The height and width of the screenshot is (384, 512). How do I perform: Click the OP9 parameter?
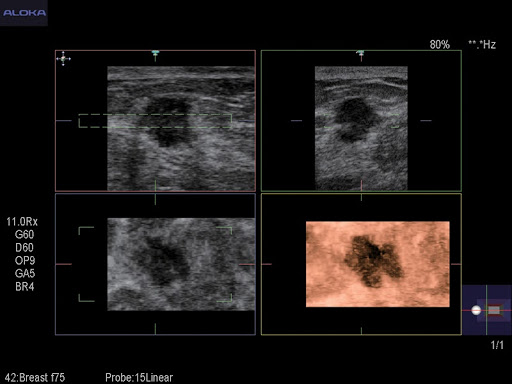tap(25, 261)
